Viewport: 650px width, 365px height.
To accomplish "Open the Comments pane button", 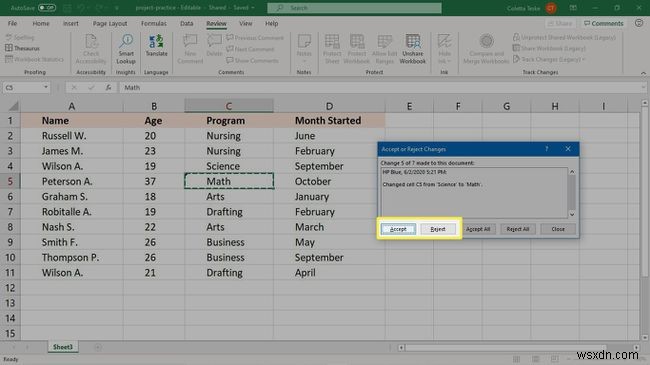I will [x=604, y=24].
